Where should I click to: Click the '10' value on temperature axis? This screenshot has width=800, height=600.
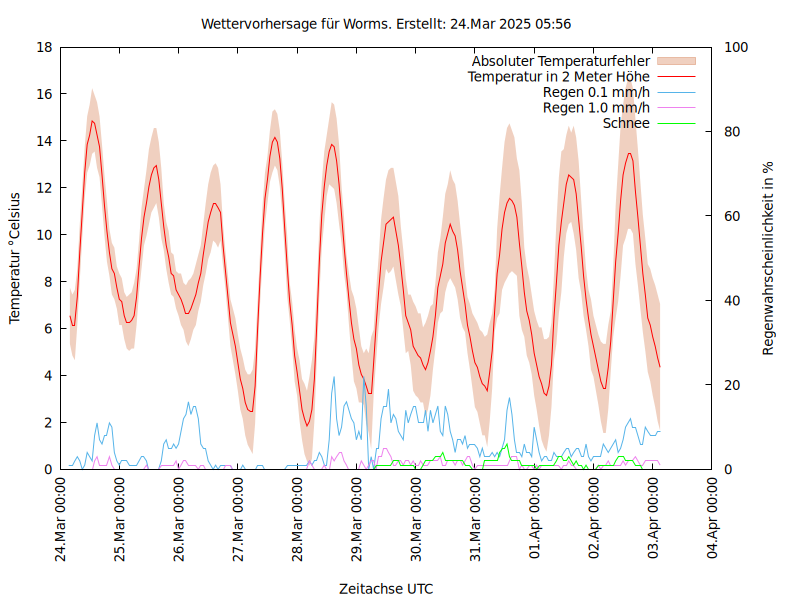(x=45, y=235)
